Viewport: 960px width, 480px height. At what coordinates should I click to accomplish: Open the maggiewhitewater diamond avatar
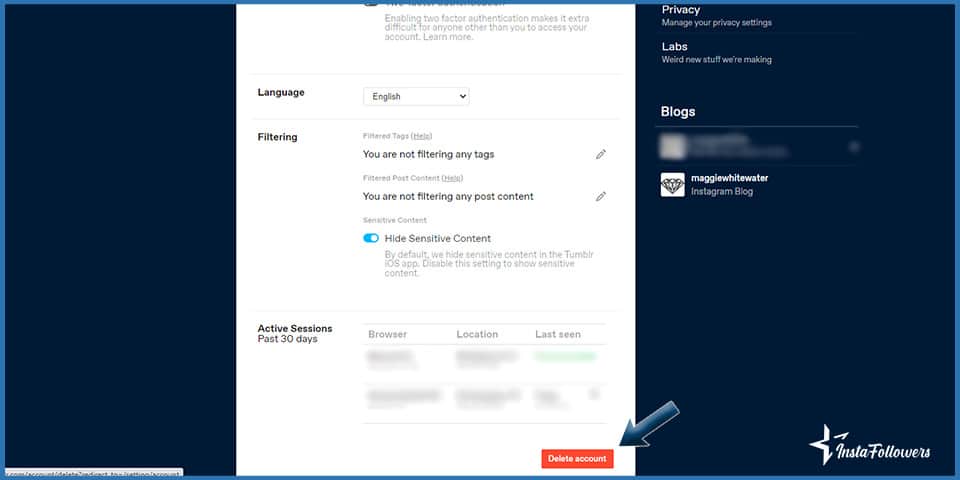tap(672, 185)
